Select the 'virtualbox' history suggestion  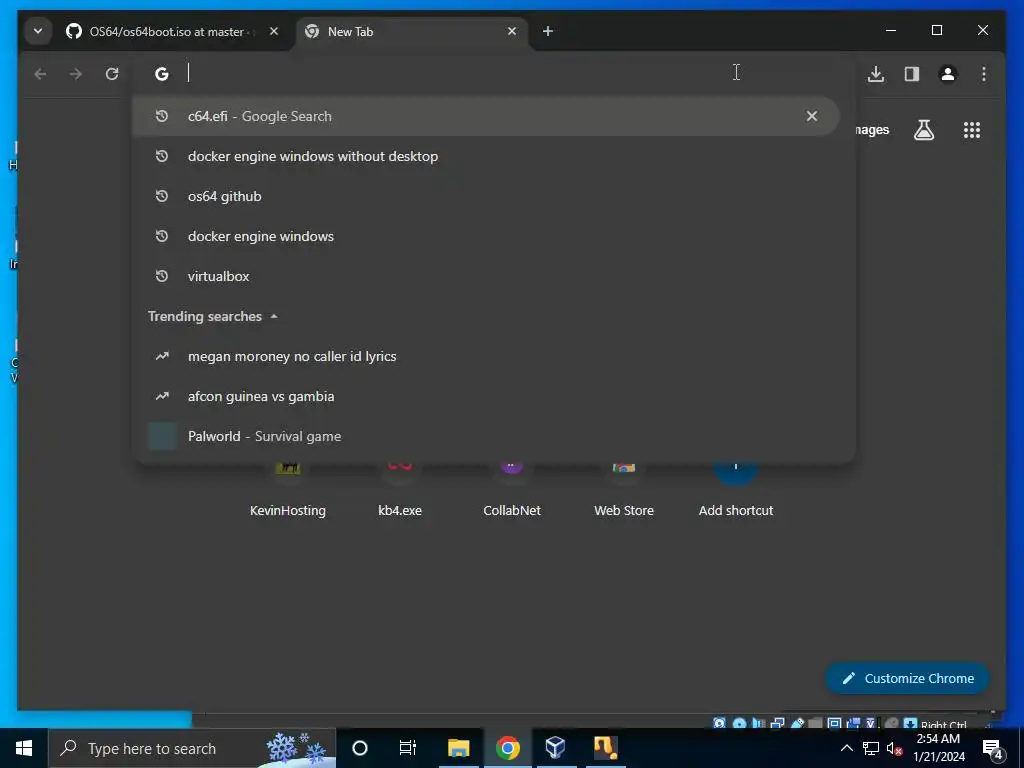point(486,276)
